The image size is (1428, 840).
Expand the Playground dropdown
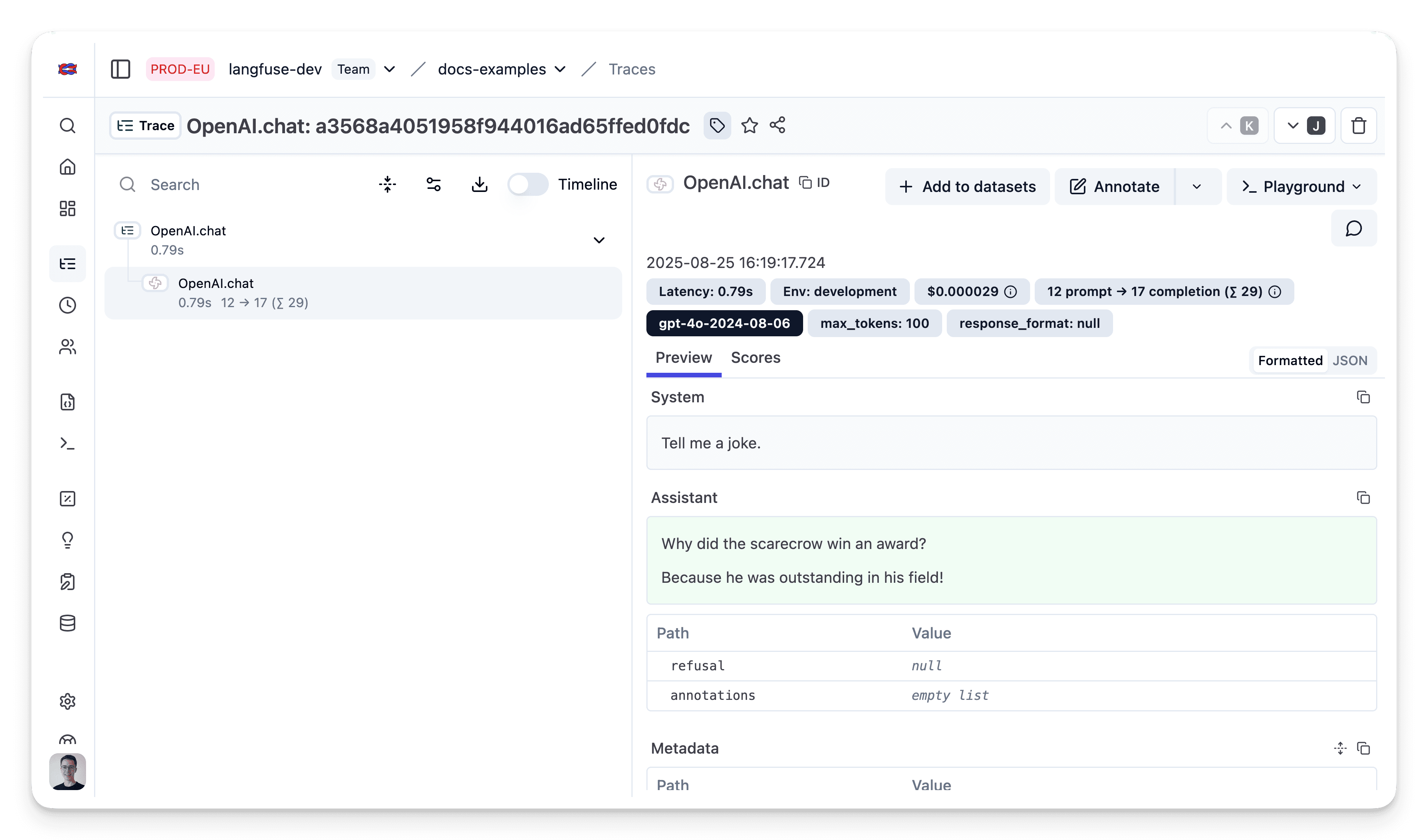point(1301,187)
